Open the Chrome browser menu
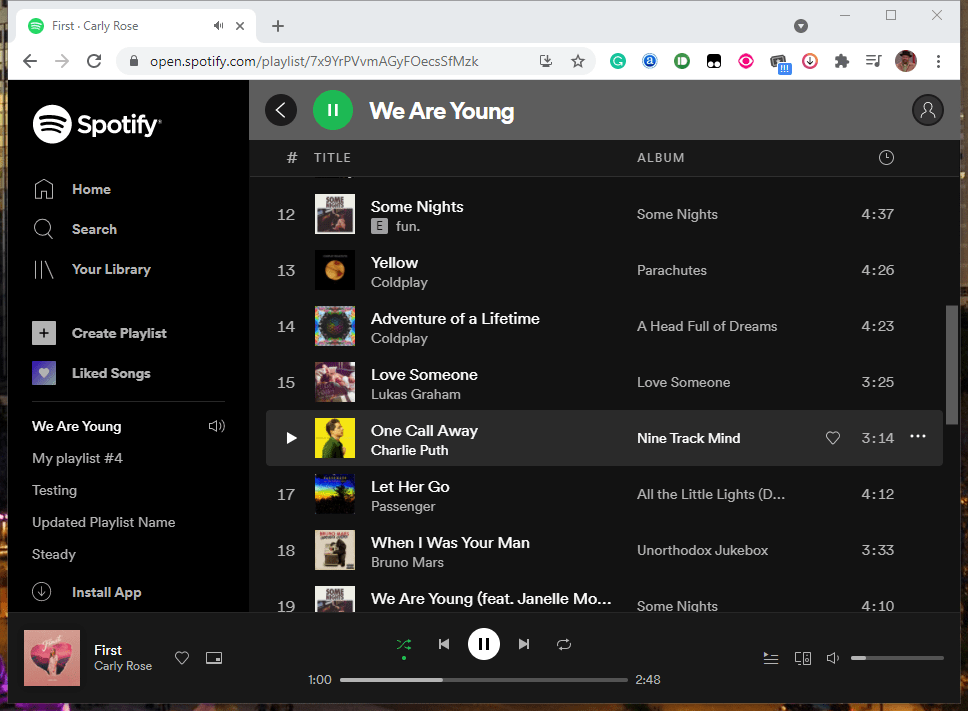Screen dimensions: 968x711 (938, 61)
